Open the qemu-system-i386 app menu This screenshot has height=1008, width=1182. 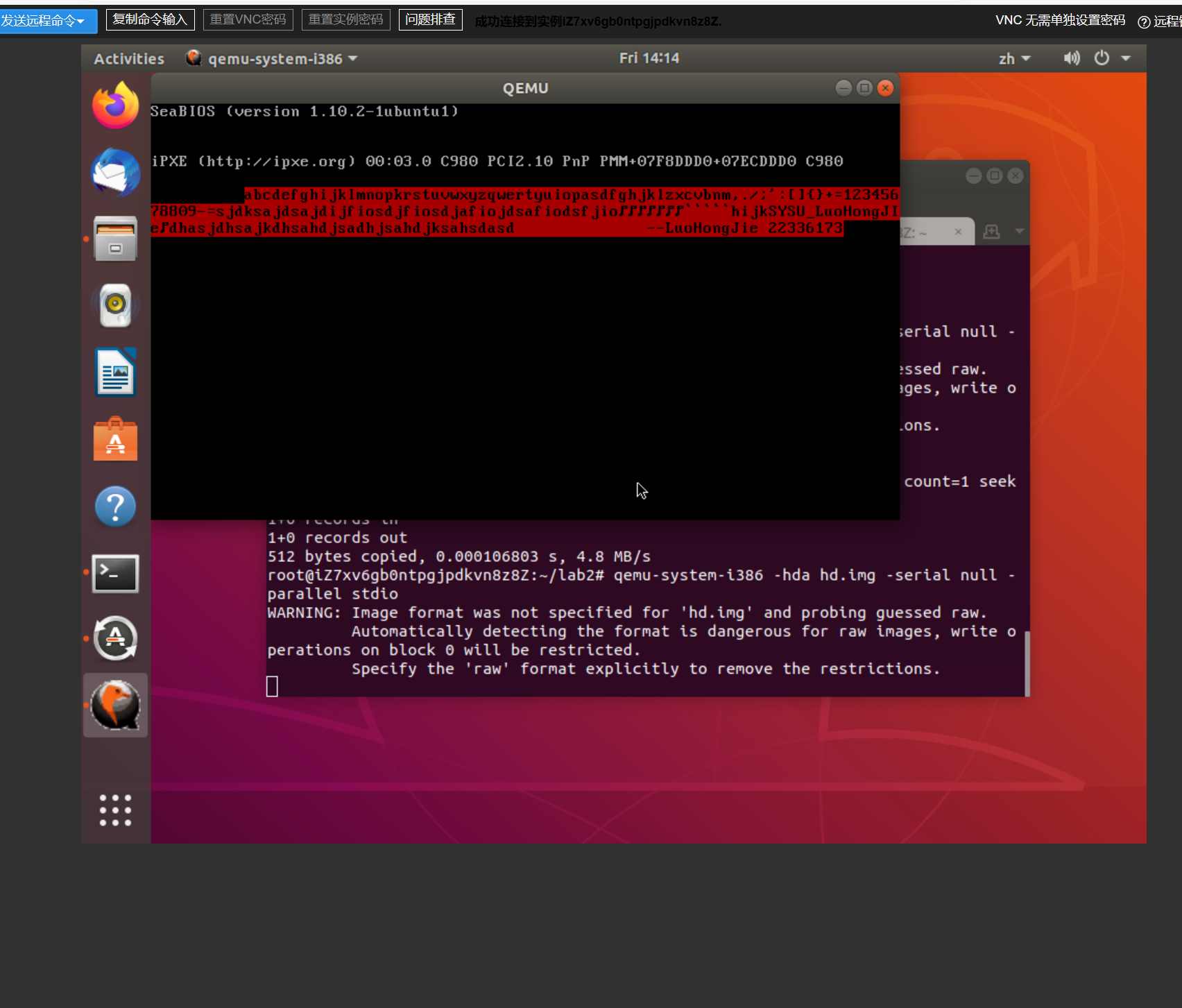(272, 59)
